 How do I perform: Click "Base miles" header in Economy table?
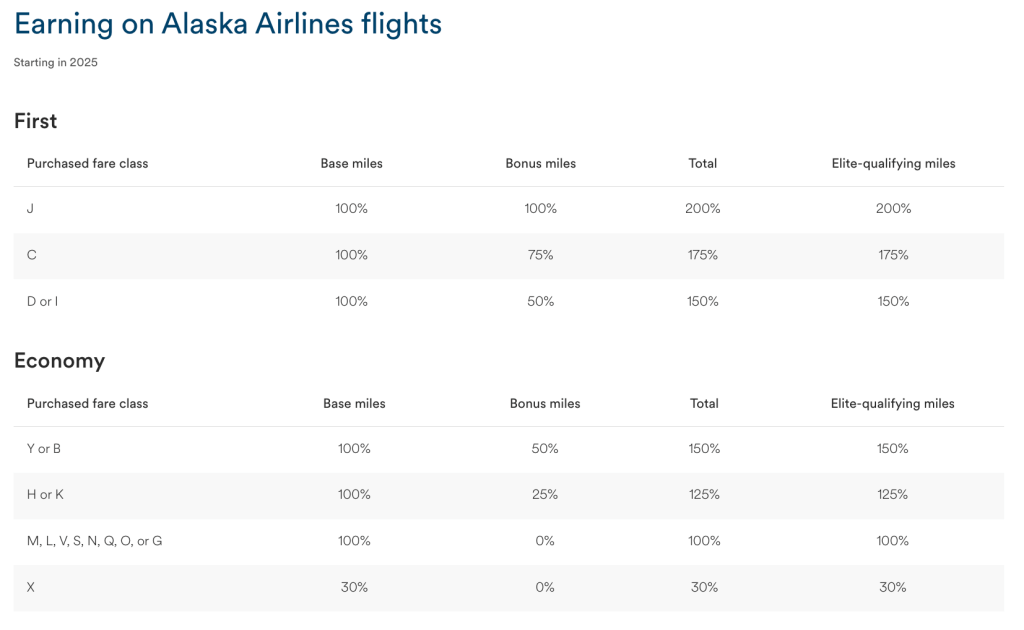click(354, 404)
